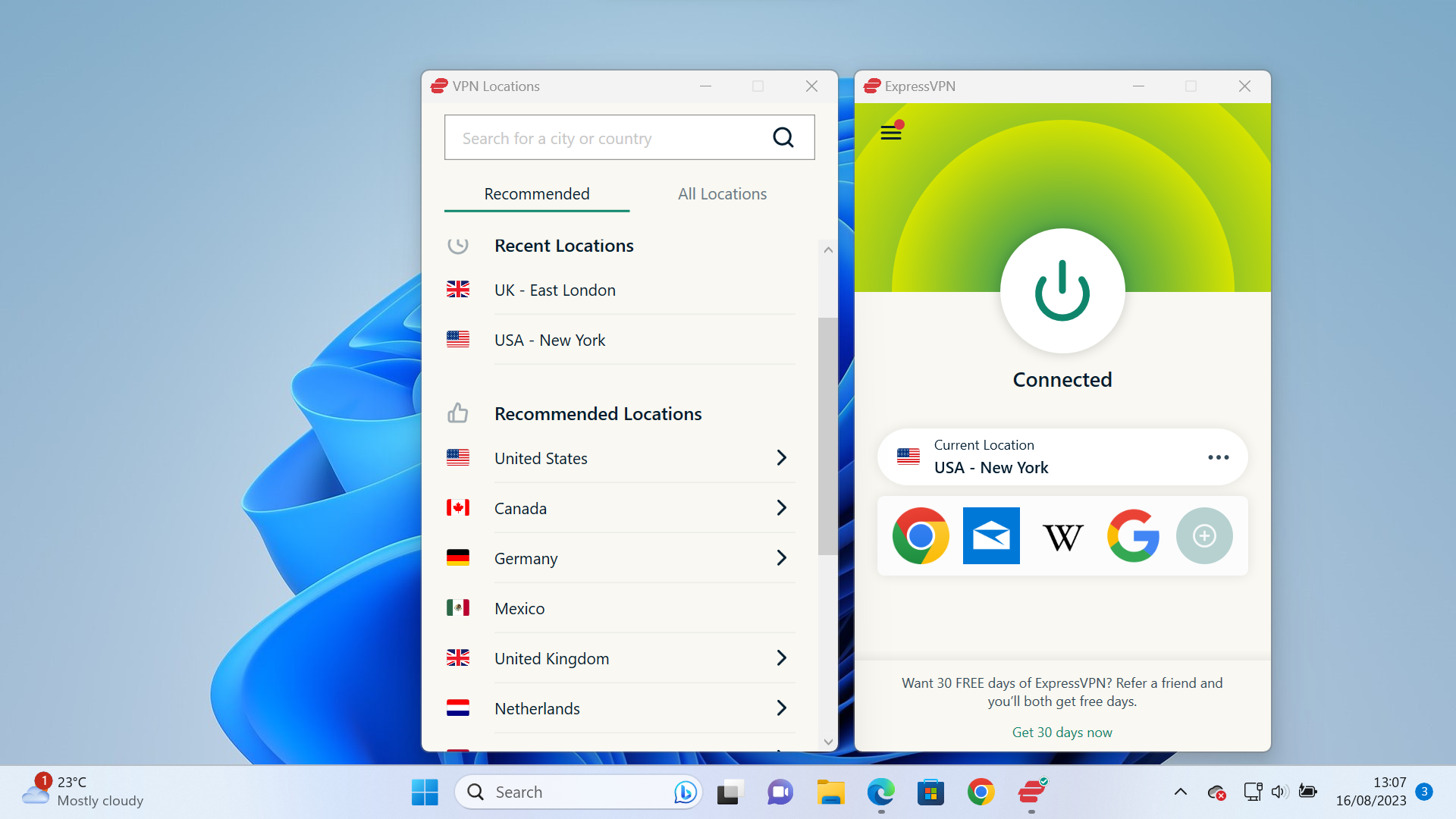Image resolution: width=1456 pixels, height=819 pixels.
Task: Click the three-dots menu for current location
Action: 1218,457
